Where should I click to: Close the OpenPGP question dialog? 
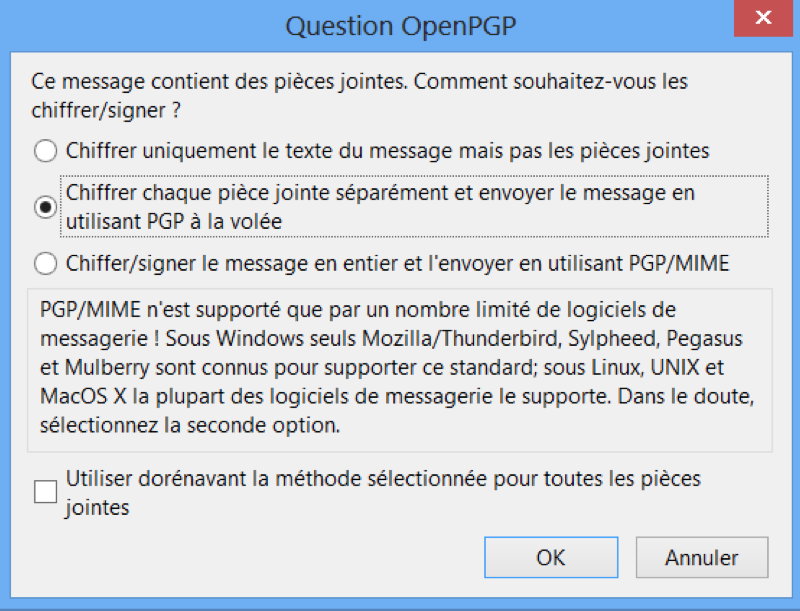(x=763, y=18)
